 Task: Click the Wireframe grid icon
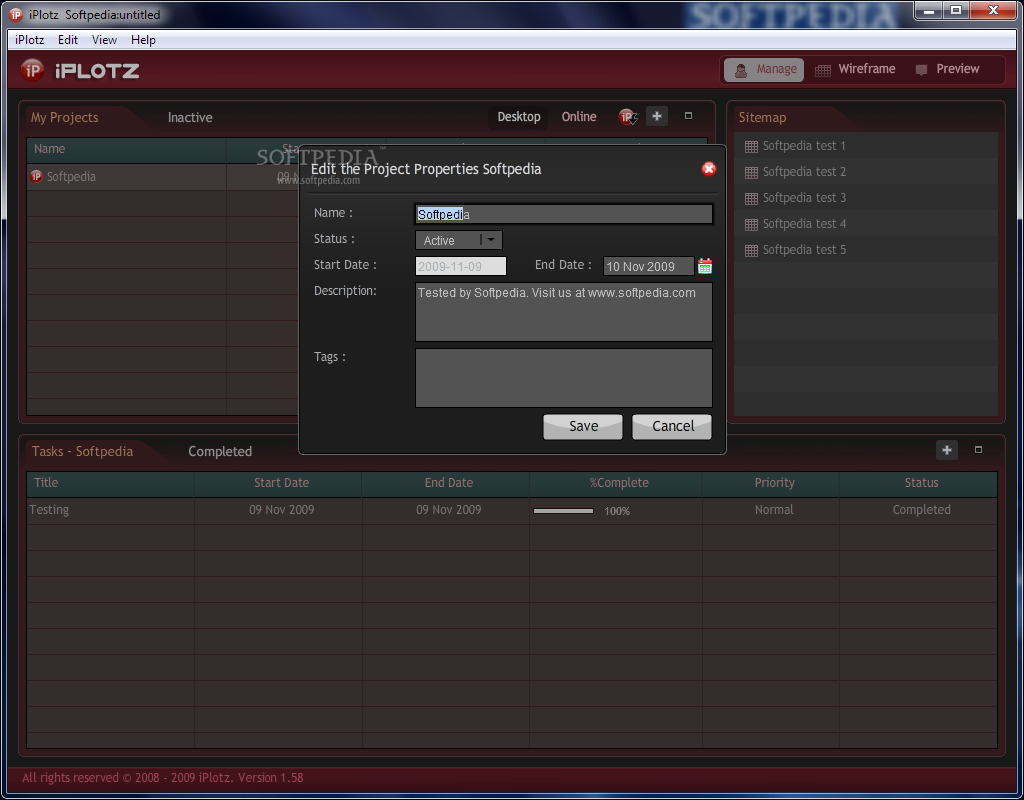[823, 70]
